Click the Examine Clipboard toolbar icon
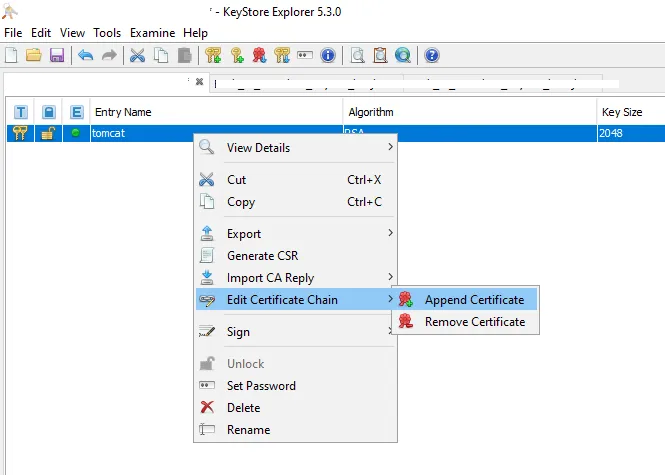The width and height of the screenshot is (665, 475). click(380, 55)
